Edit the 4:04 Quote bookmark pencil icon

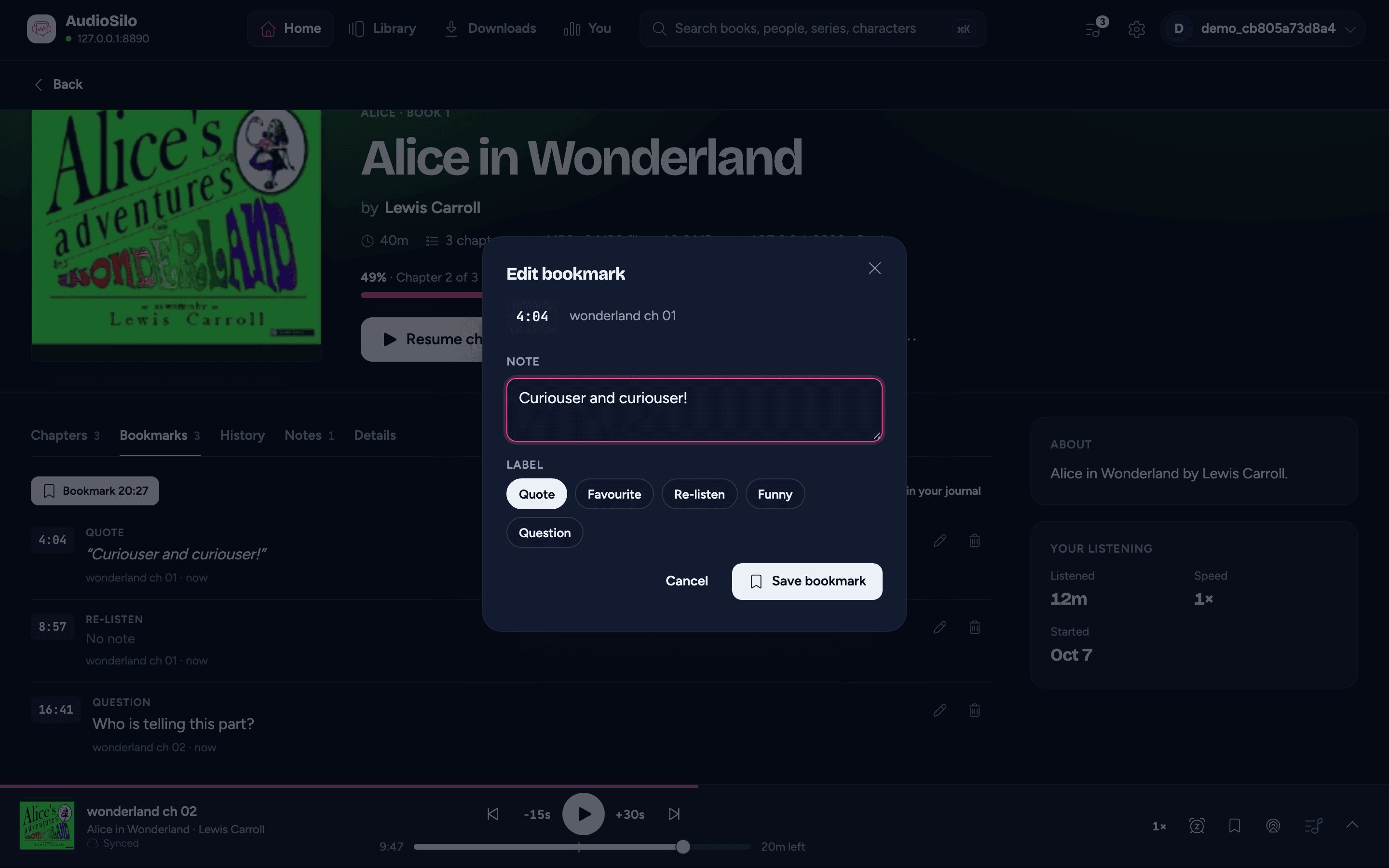(x=940, y=540)
